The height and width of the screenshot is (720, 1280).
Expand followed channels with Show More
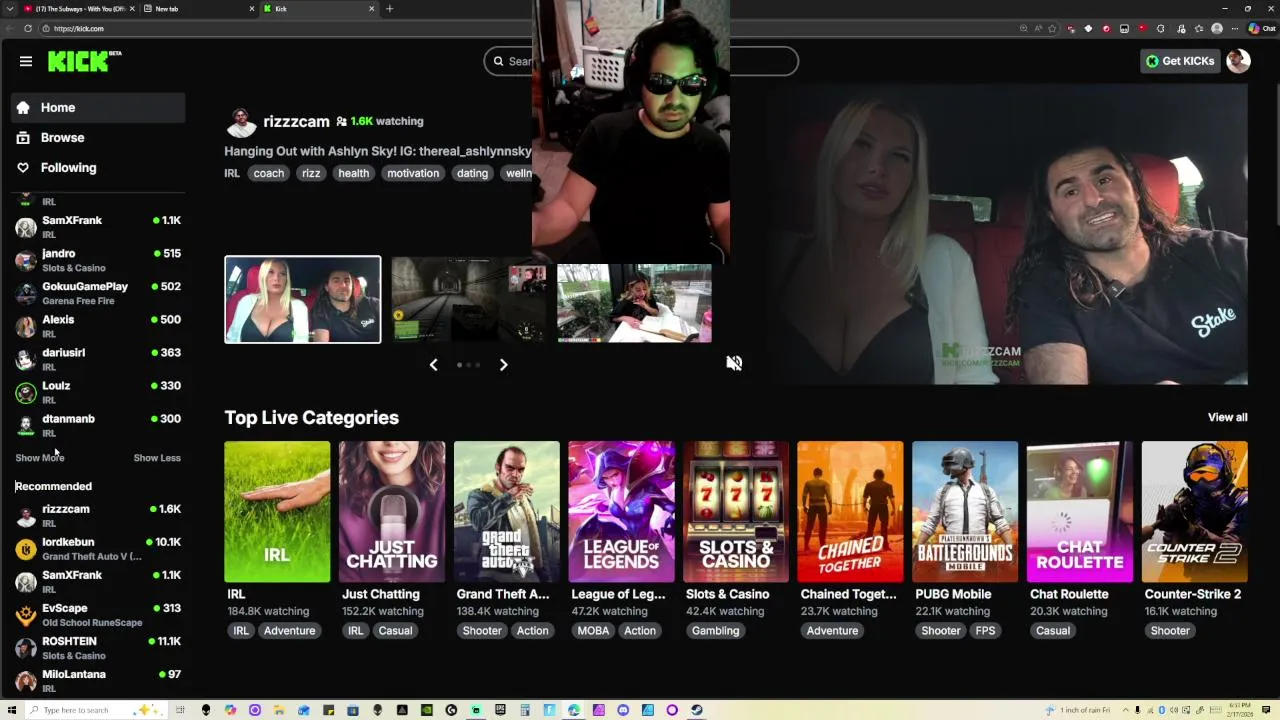click(40, 458)
